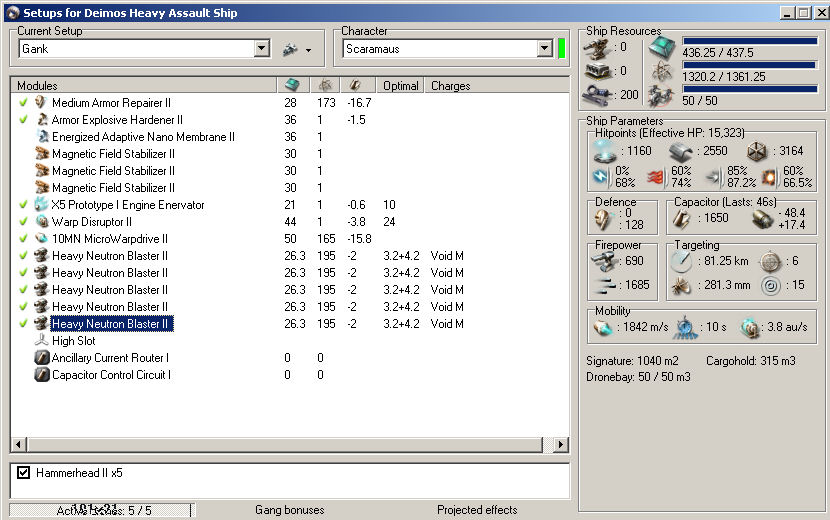Viewport: 830px width, 520px height.
Task: Click the Dronebay: 50 / 50 m3 text
Action: [638, 376]
